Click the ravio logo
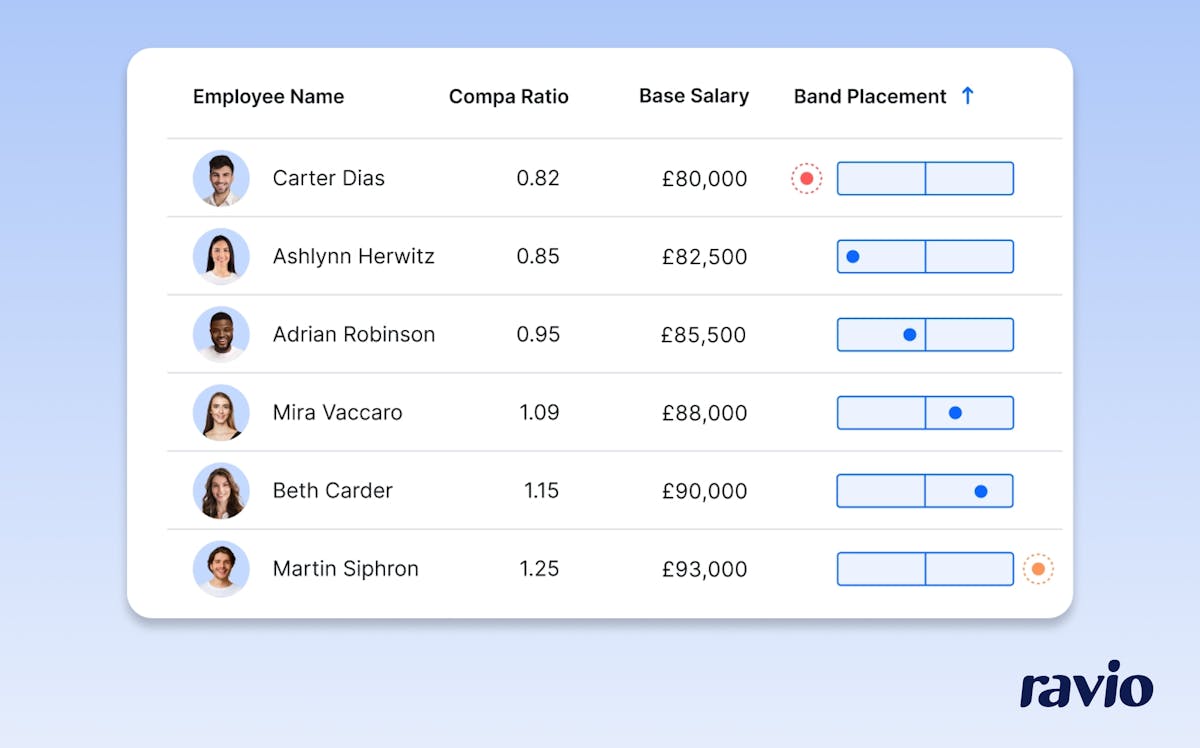Screen dimensions: 1200x748 click(x=1085, y=686)
